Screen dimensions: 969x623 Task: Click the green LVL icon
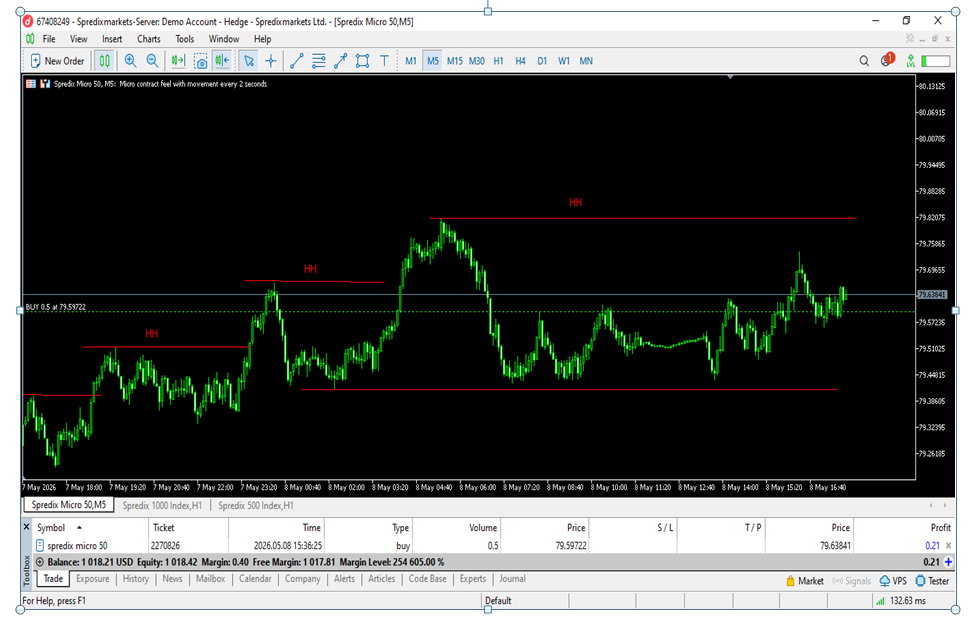910,61
